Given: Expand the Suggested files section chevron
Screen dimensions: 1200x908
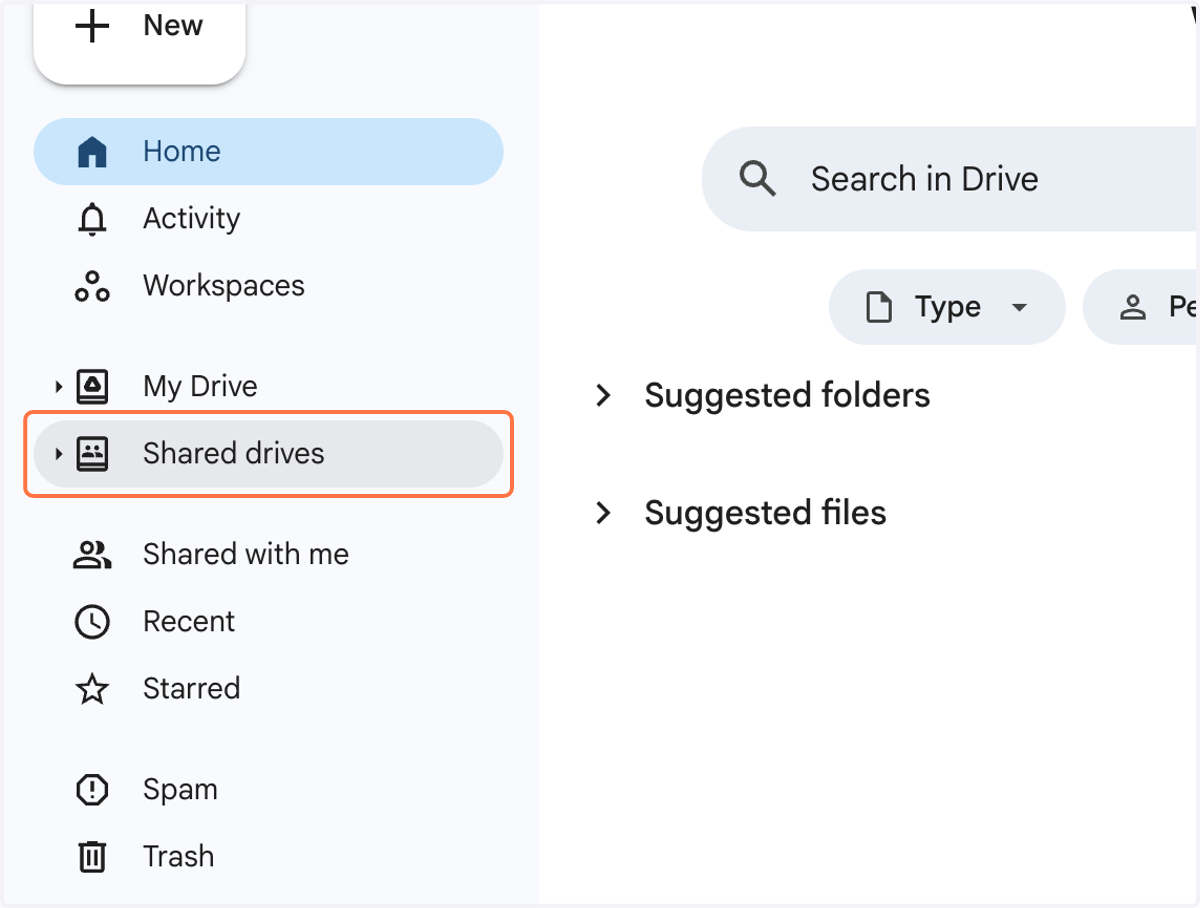Looking at the screenshot, I should click(603, 513).
